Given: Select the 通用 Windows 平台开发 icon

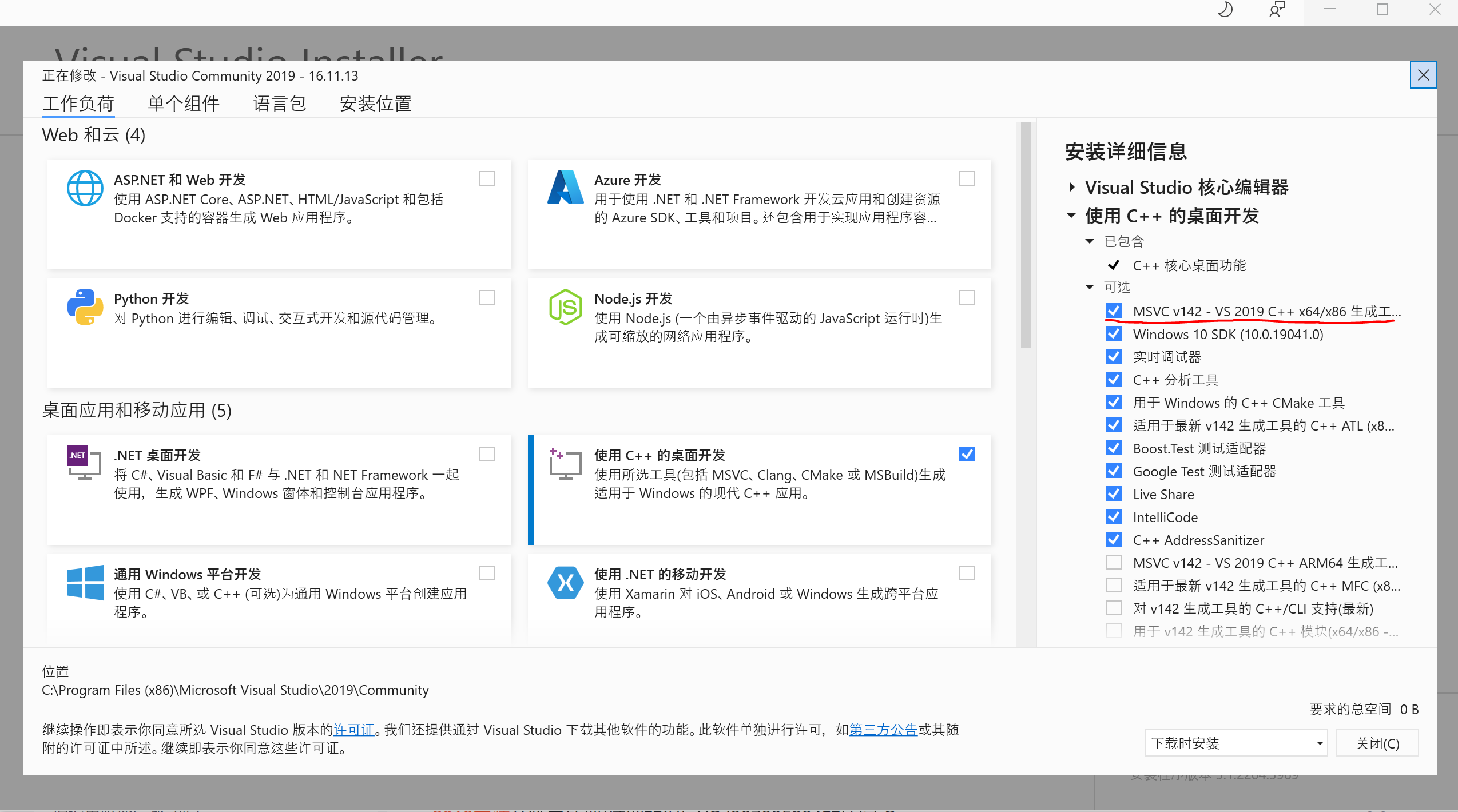Looking at the screenshot, I should [85, 582].
